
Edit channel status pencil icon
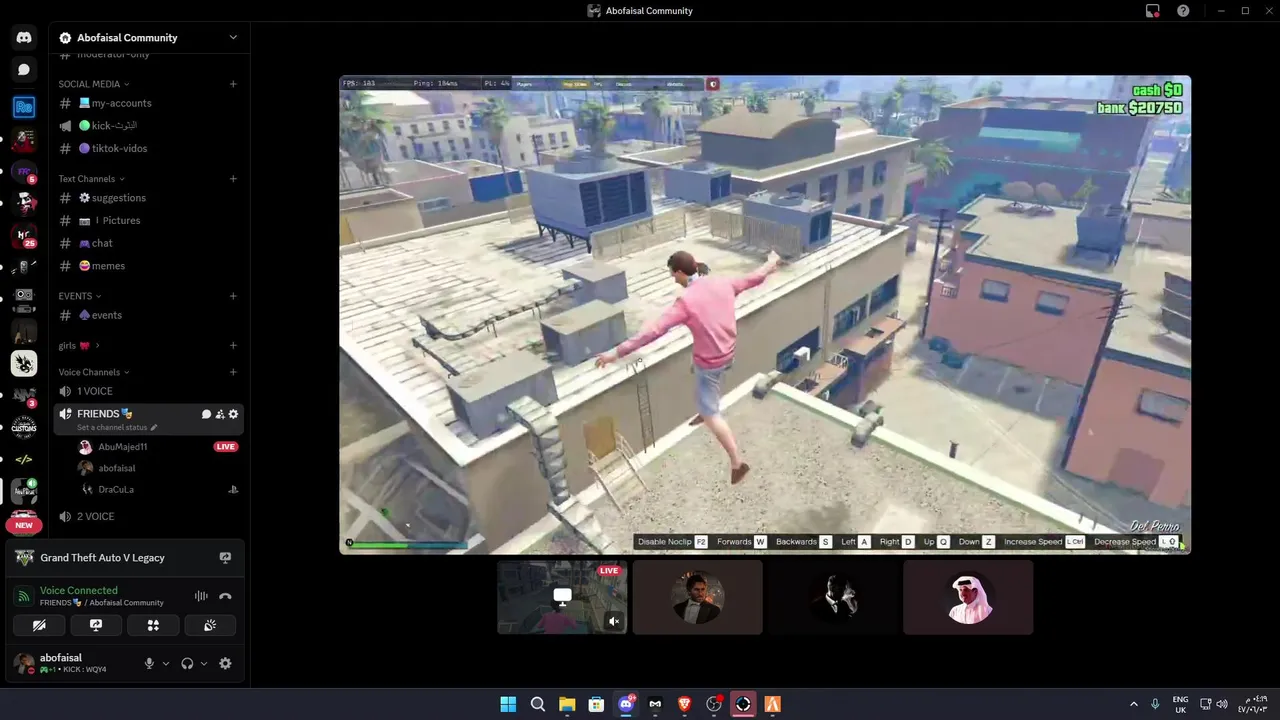point(154,427)
